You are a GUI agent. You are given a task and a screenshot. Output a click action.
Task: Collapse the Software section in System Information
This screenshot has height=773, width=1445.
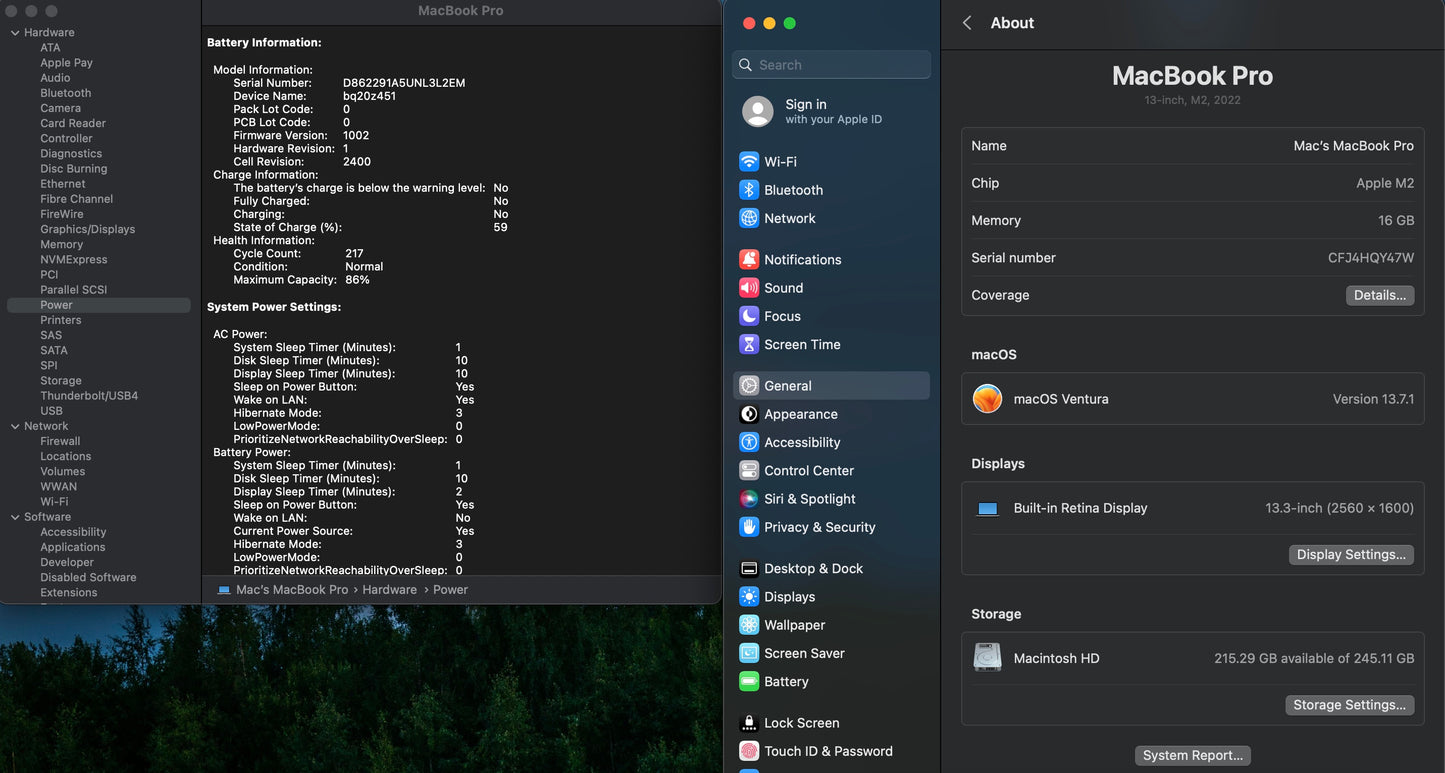click(15, 517)
